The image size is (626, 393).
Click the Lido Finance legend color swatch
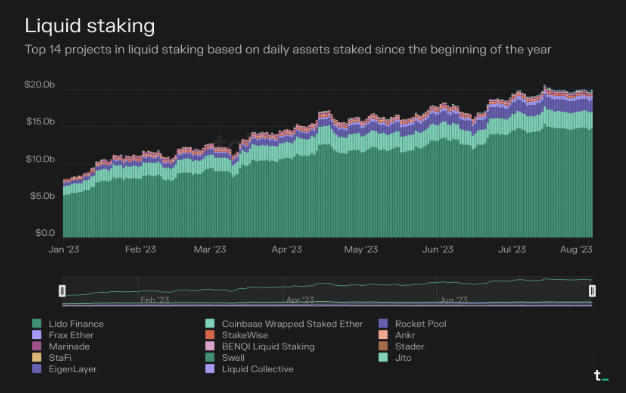(x=36, y=324)
